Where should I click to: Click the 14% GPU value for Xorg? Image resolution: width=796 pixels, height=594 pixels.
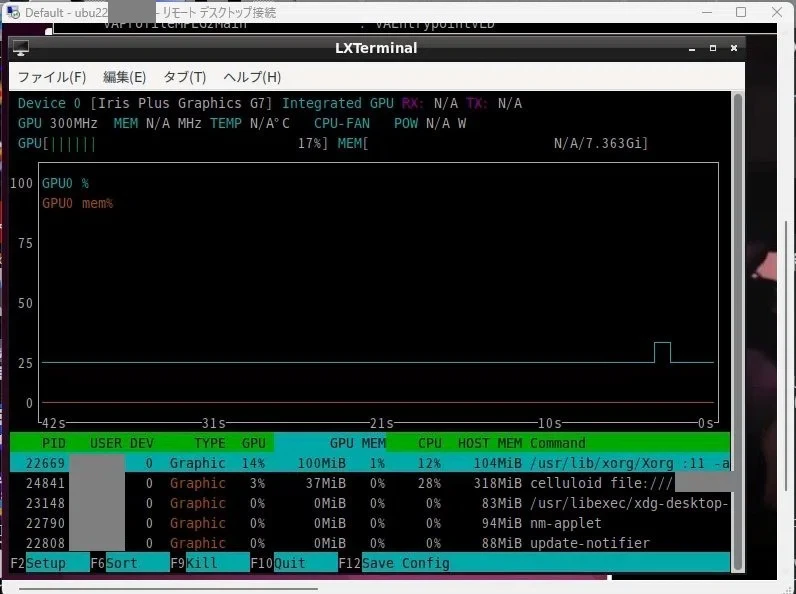click(x=253, y=464)
